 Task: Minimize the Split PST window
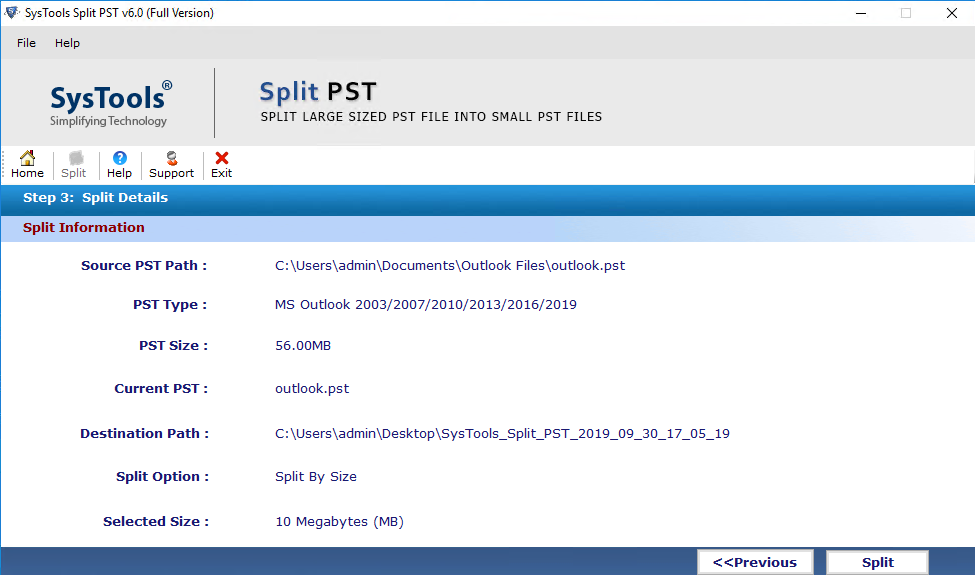pyautogui.click(x=861, y=13)
